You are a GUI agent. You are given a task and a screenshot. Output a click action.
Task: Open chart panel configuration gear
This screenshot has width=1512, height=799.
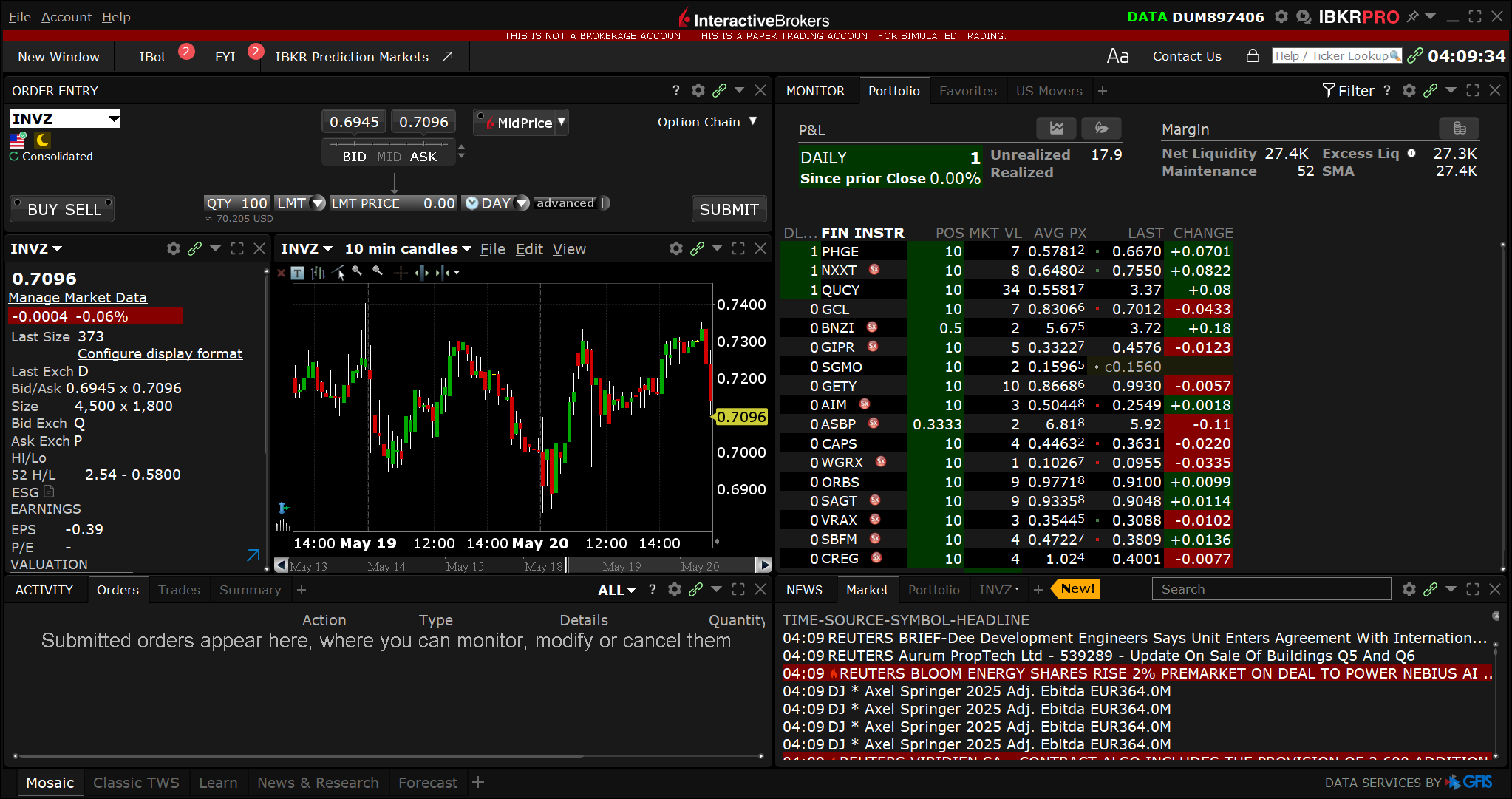click(676, 248)
